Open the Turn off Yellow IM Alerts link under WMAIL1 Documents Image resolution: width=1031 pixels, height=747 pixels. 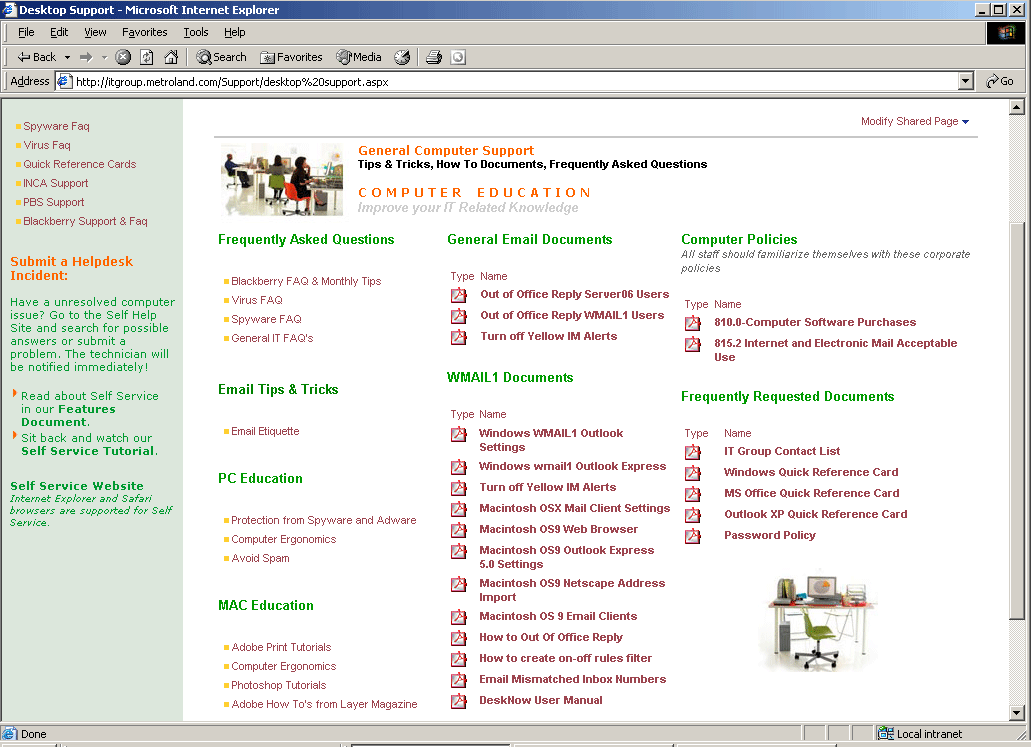point(548,487)
